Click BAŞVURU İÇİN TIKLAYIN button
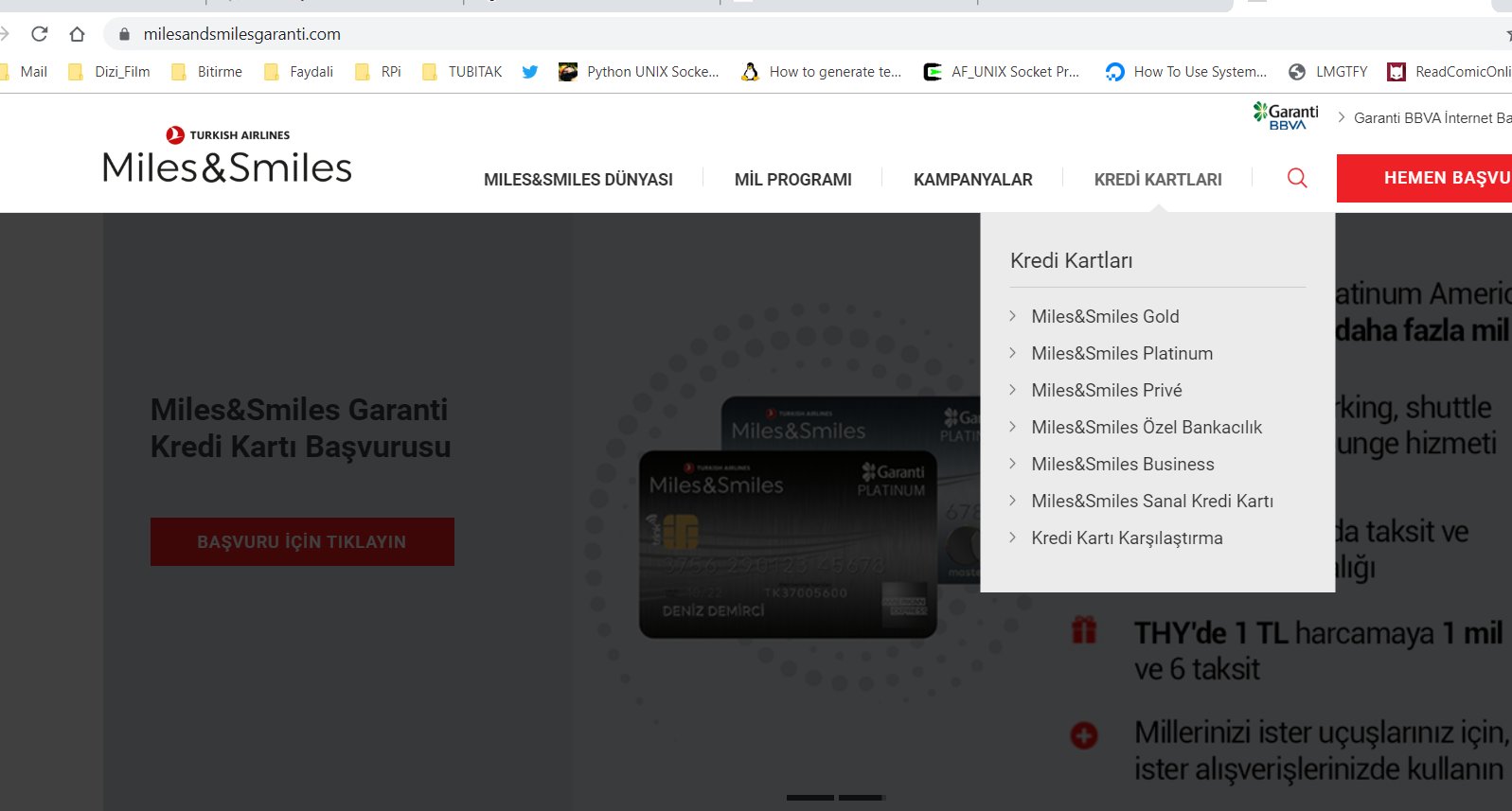This screenshot has height=811, width=1512. [302, 541]
